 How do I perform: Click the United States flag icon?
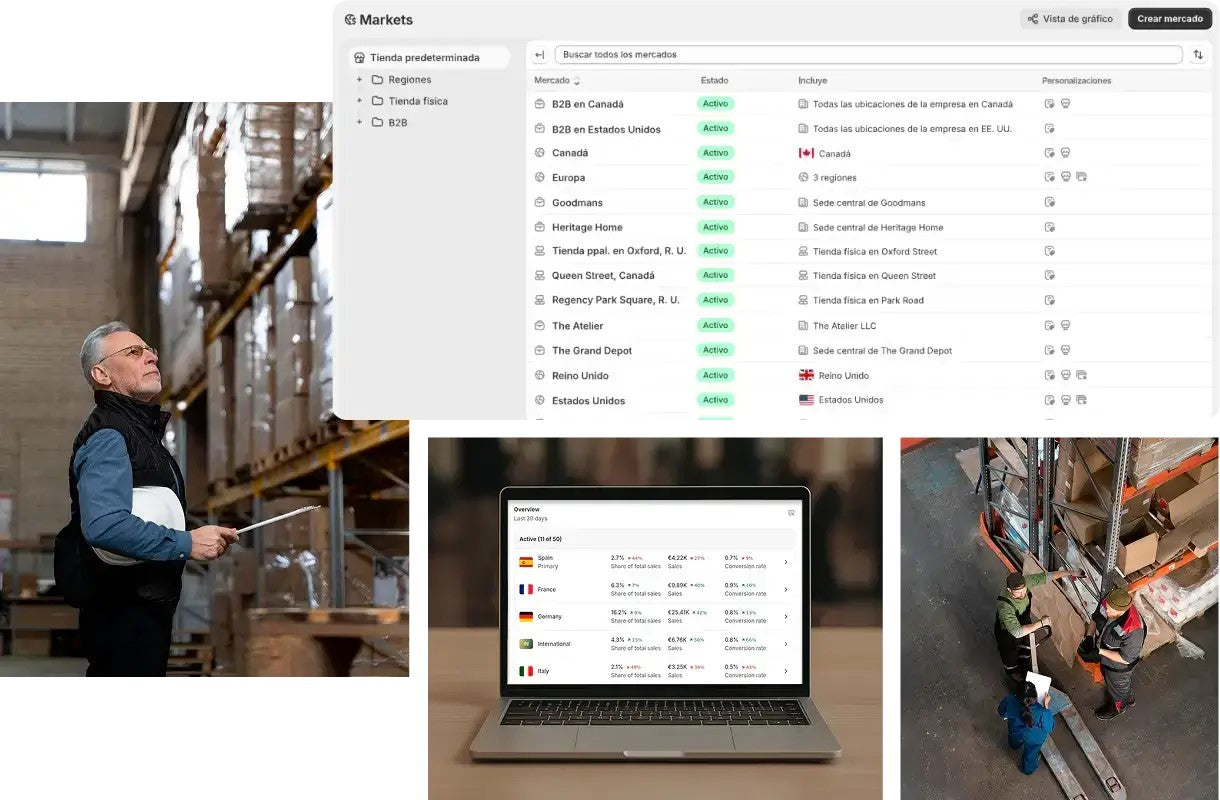pyautogui.click(x=806, y=400)
